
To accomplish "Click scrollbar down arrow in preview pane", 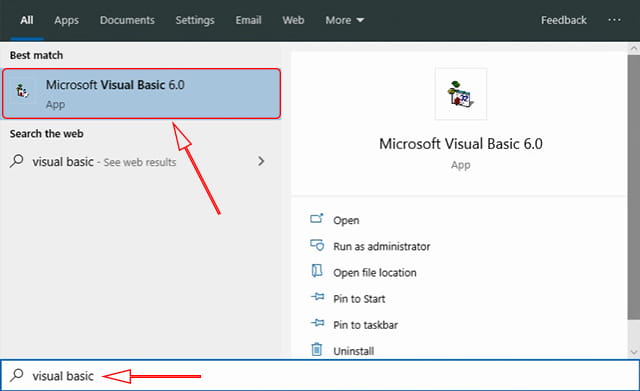I will pyautogui.click(x=633, y=352).
